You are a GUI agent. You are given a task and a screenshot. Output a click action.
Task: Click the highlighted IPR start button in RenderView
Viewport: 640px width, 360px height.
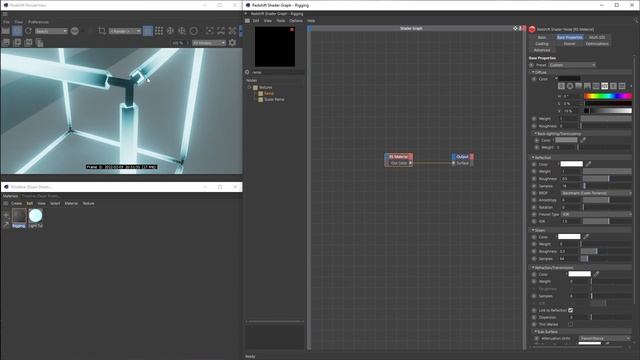coord(17,31)
